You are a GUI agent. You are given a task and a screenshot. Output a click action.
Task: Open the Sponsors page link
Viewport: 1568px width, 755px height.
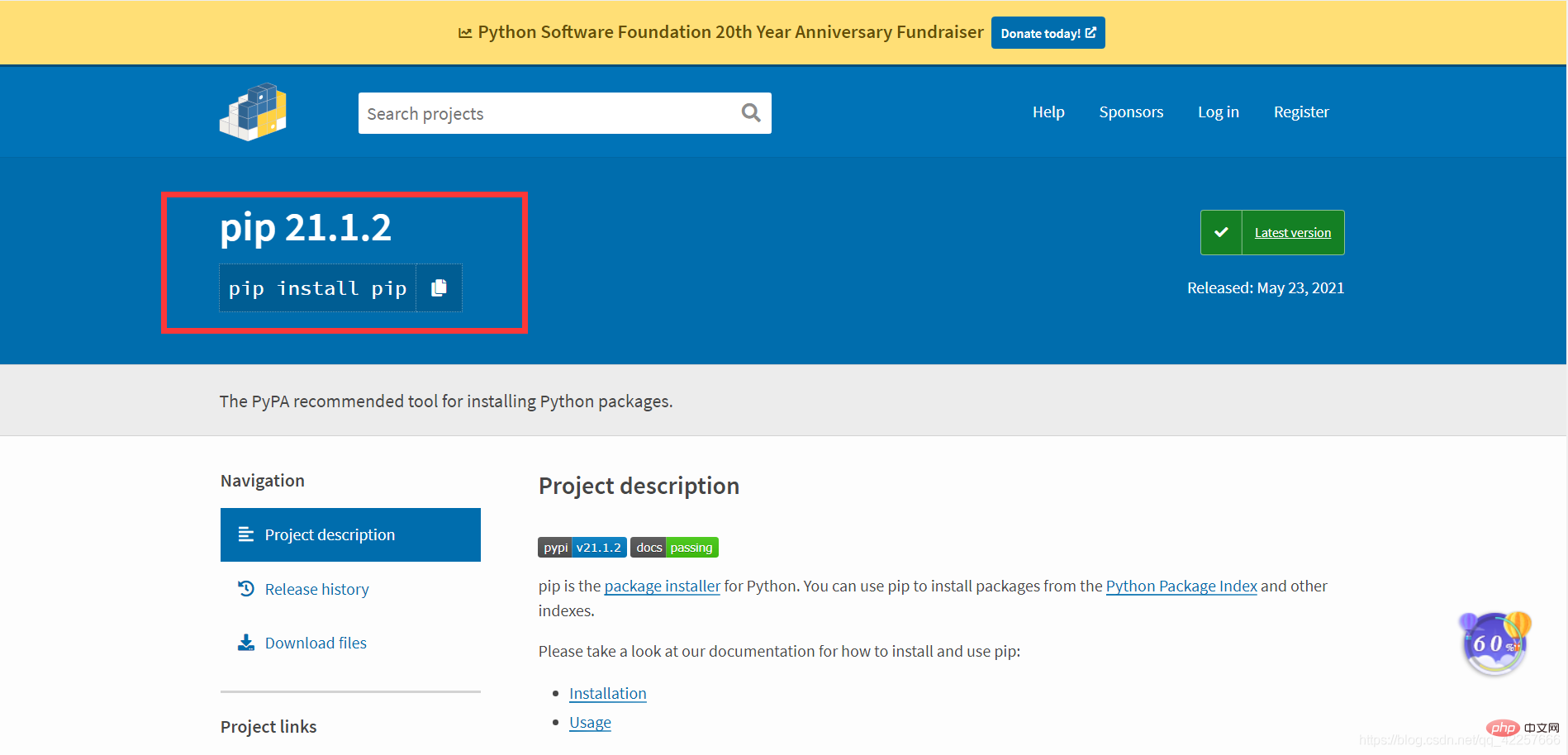(1131, 112)
